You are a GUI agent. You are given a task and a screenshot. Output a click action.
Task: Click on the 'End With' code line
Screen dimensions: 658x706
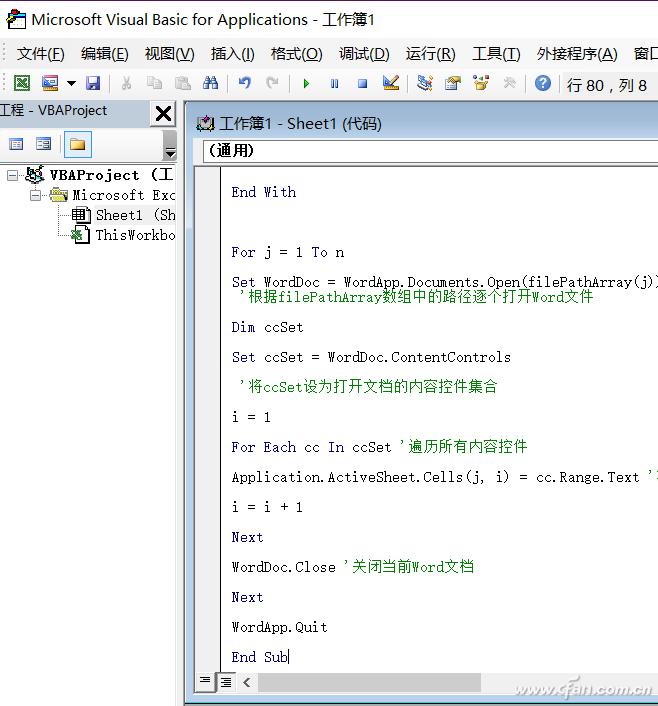[x=264, y=192]
